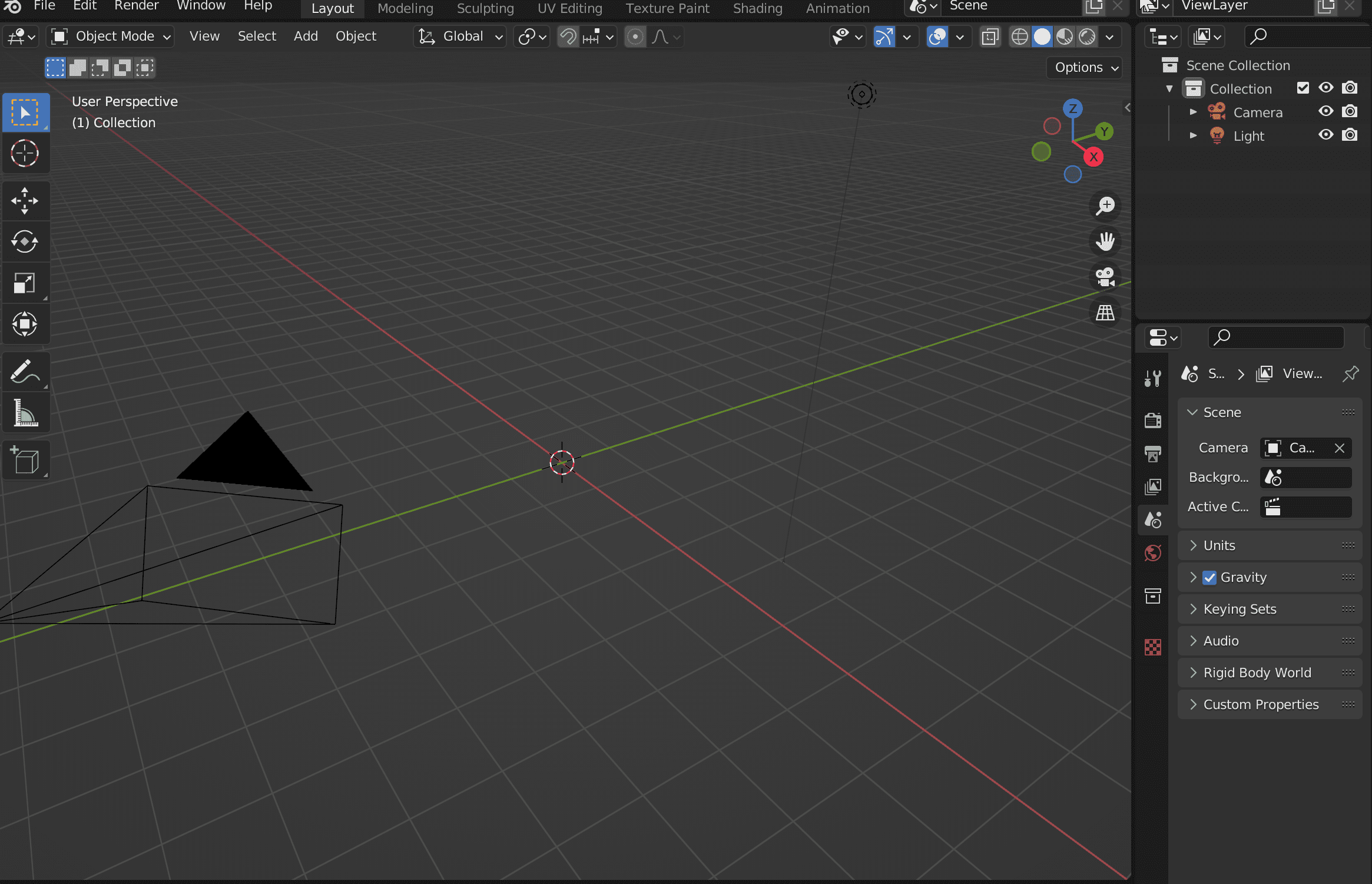Click the properties search field

(1276, 337)
